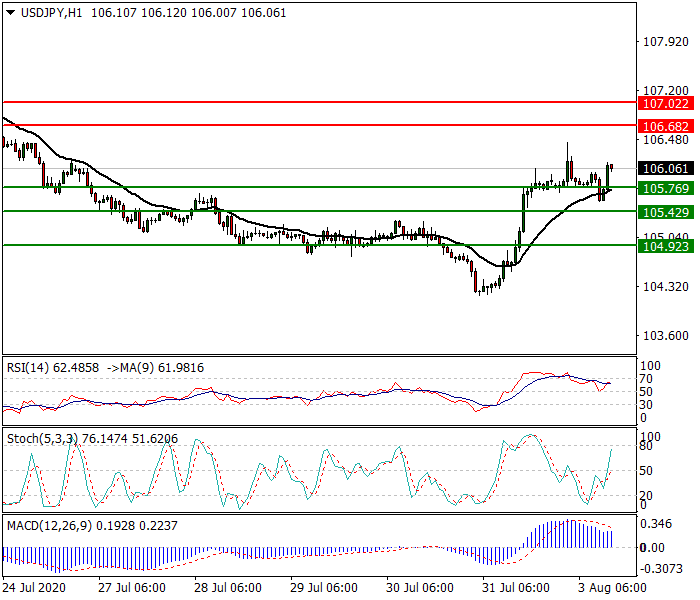
Task: Select the Stochastic scale value 80
Action: pos(646,446)
